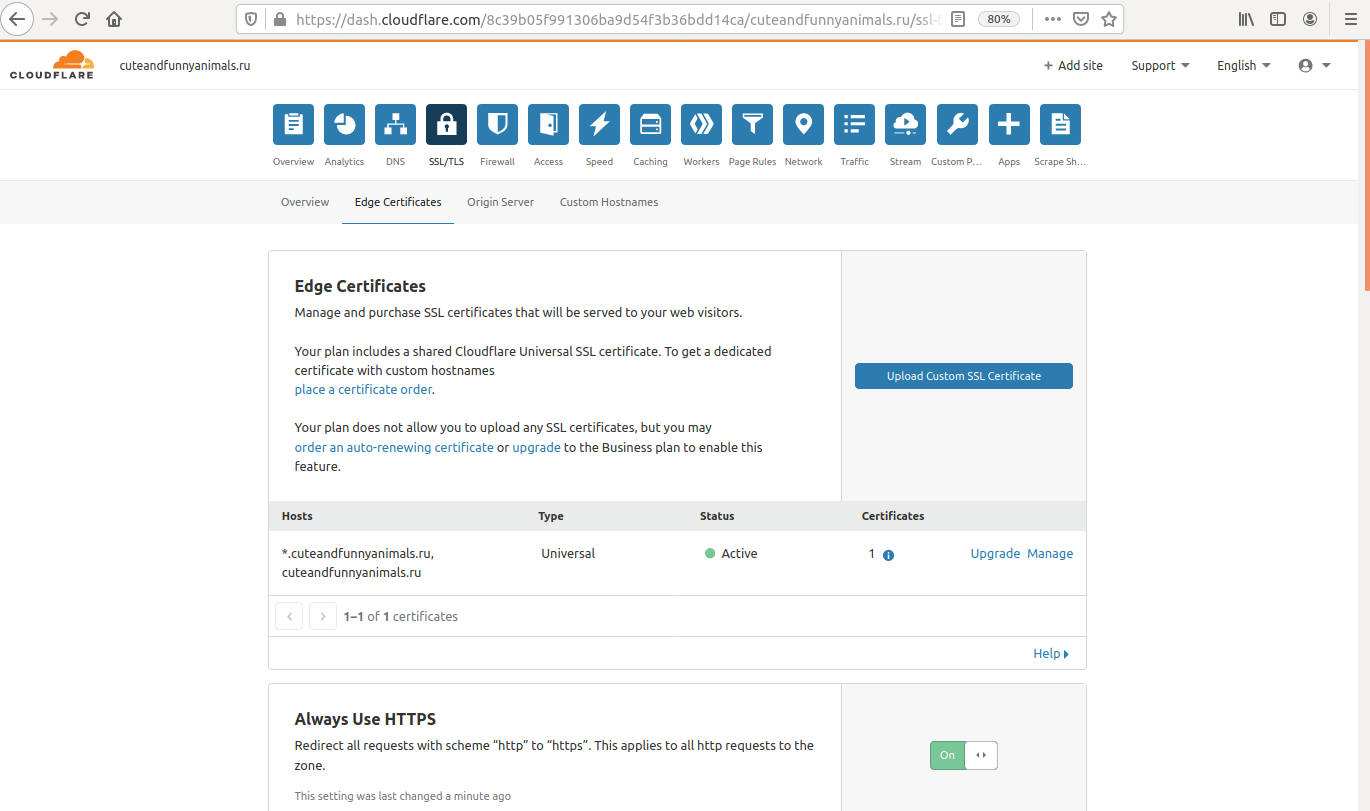The height and width of the screenshot is (811, 1370).
Task: Open the Traffic list icon
Action: pyautogui.click(x=854, y=124)
